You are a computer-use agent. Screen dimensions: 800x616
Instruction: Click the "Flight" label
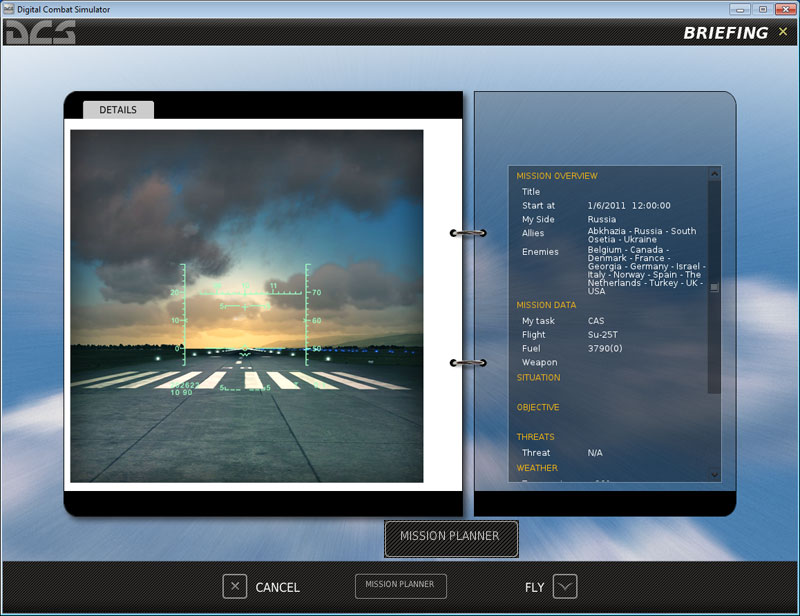(534, 335)
